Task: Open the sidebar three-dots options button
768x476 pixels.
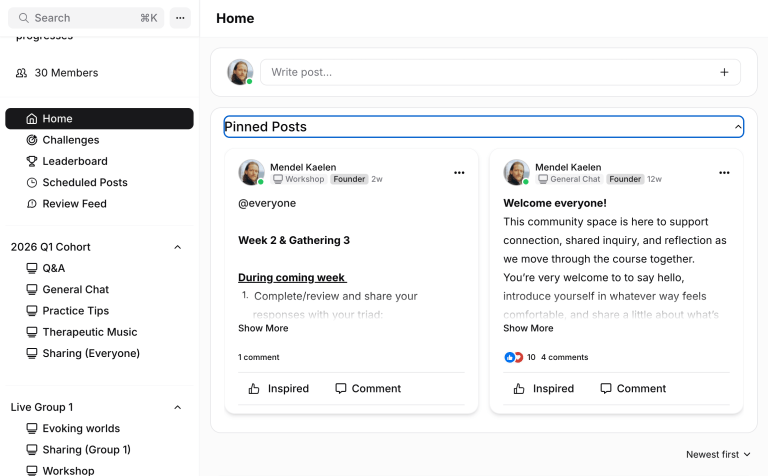Action: coord(179,18)
